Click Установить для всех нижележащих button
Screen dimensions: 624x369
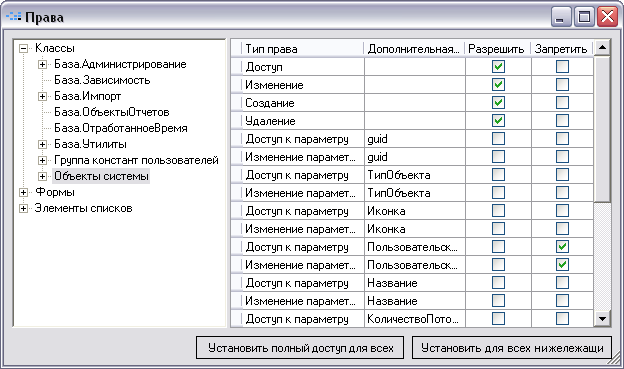(512, 348)
